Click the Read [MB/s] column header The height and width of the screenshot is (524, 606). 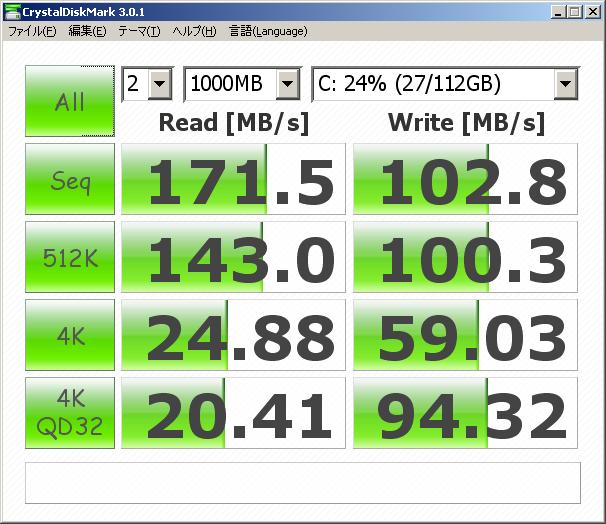234,123
